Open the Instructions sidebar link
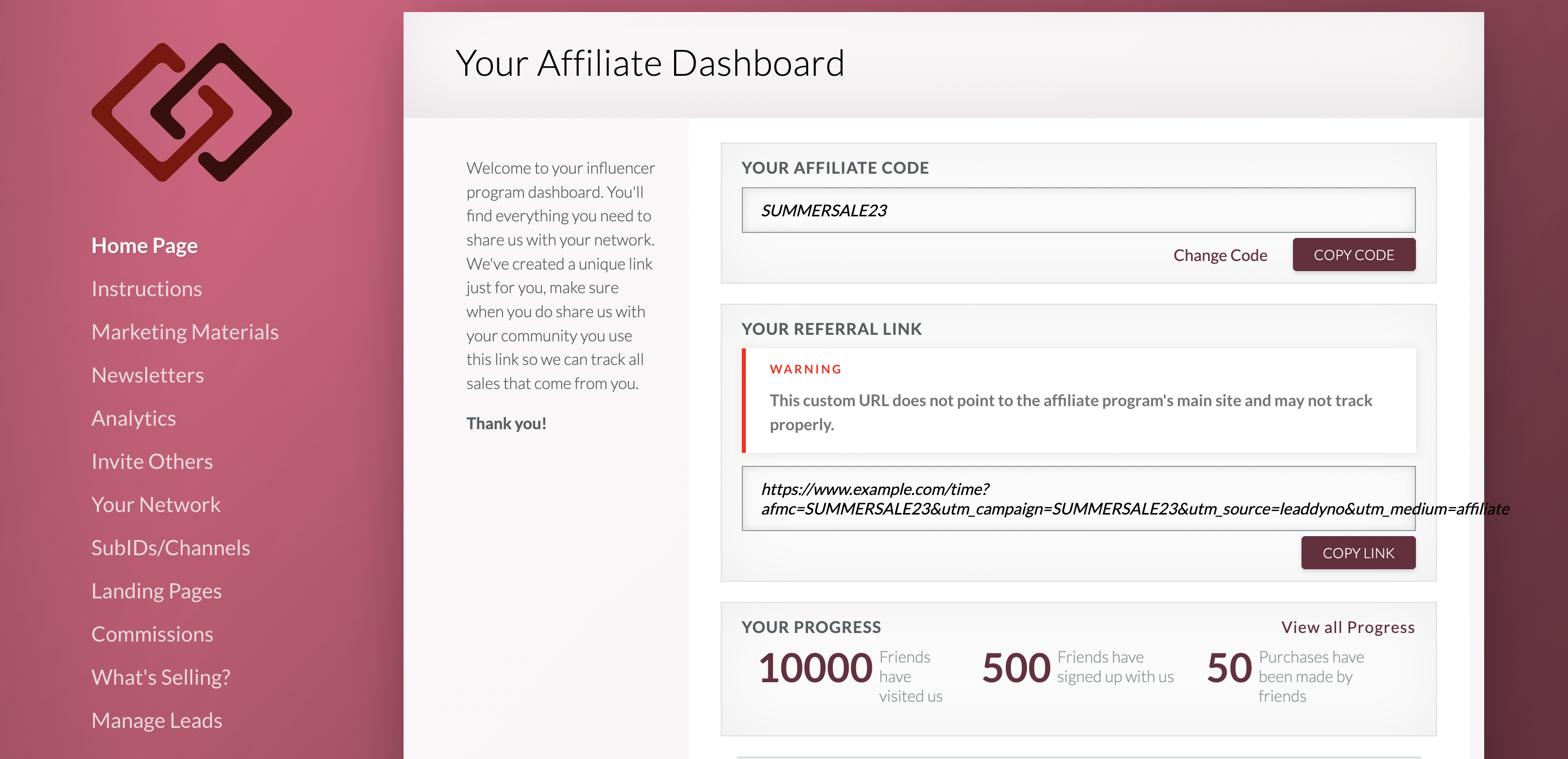Screen dimensions: 1568x759 [147, 288]
